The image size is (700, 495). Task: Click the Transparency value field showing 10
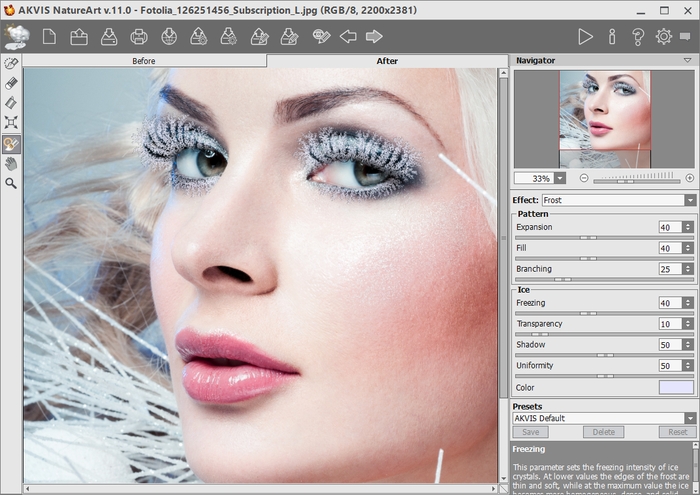(x=671, y=324)
